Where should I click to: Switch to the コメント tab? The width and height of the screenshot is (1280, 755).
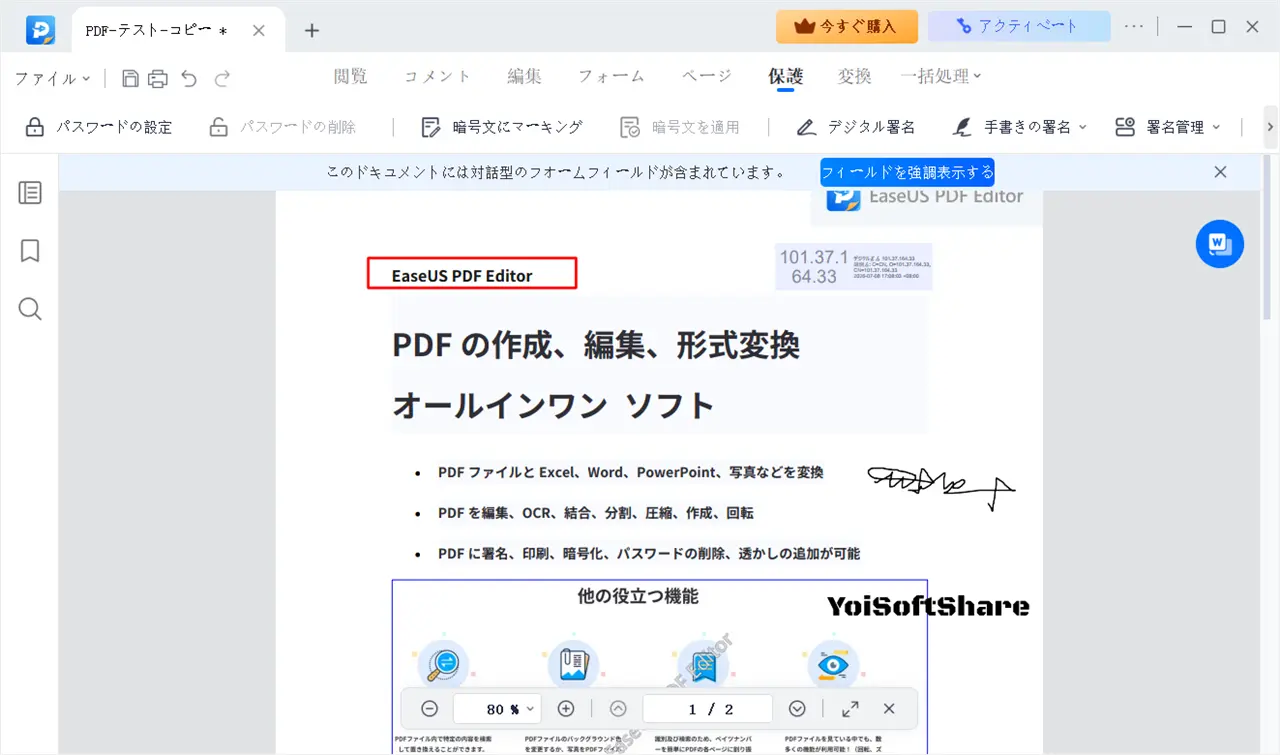(x=437, y=76)
